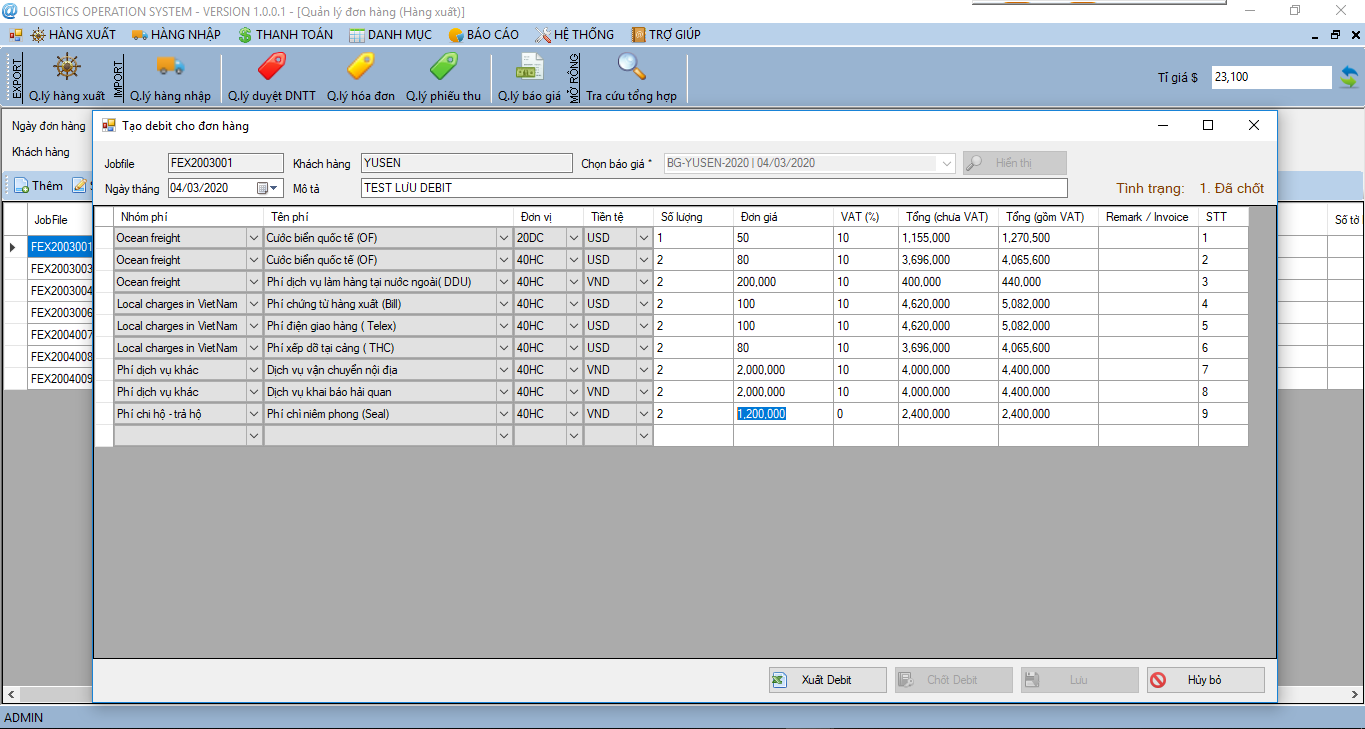
Task: Click the Xuất Debit button
Action: 827,679
